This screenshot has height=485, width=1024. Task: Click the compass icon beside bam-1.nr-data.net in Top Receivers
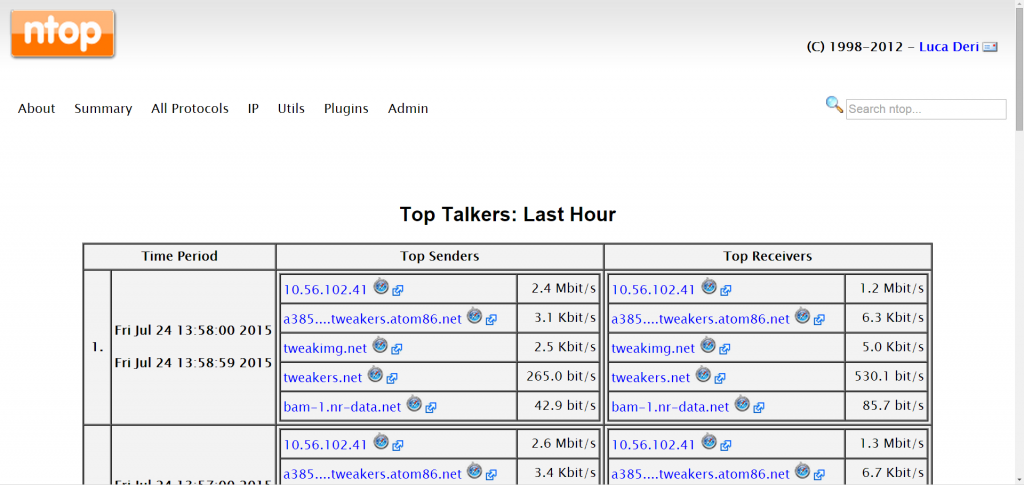(742, 404)
